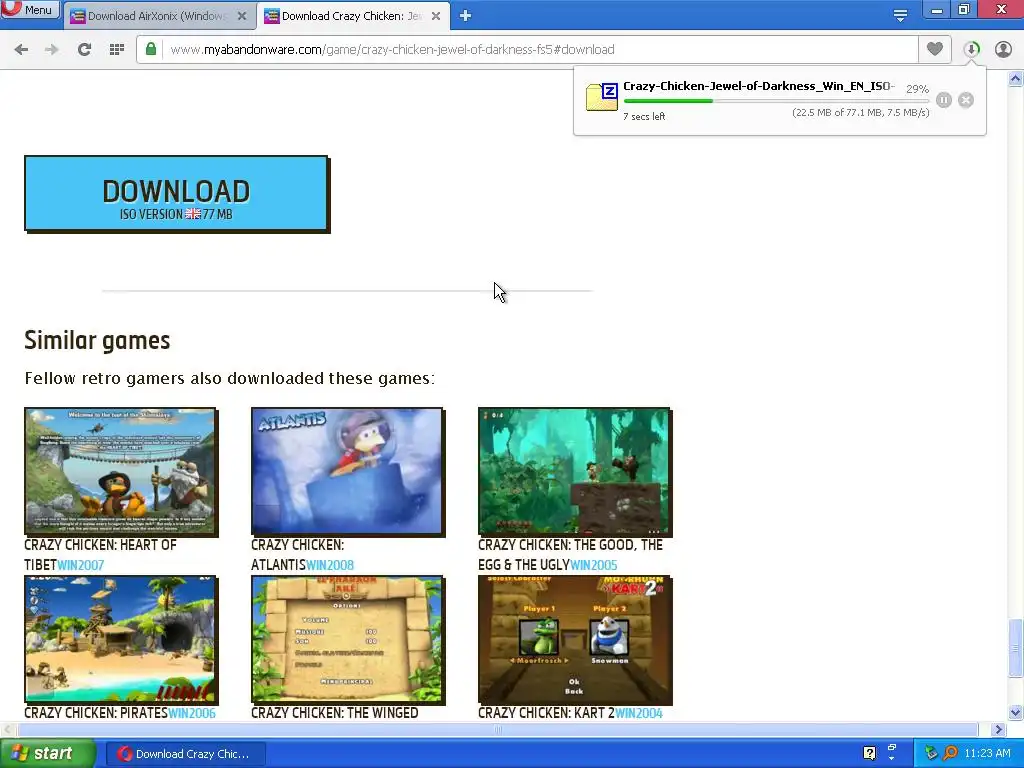Viewport: 1024px width, 768px height.
Task: Open Crazy Chicken: Kart 2 thumbnail
Action: 575,639
